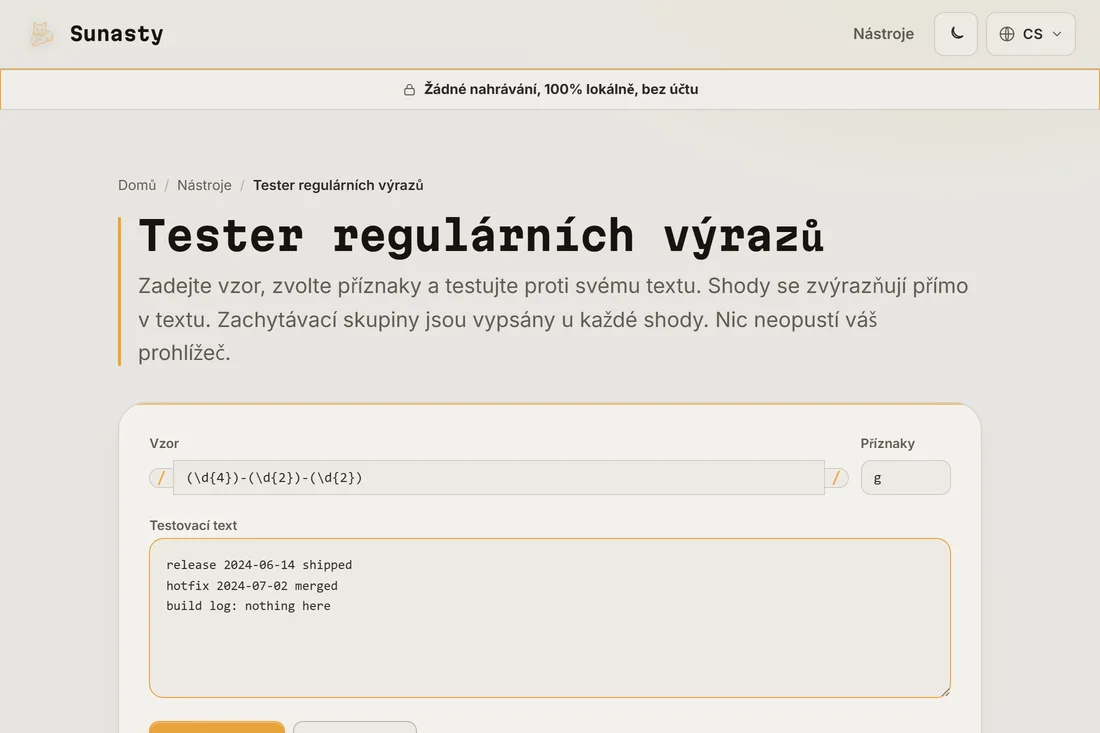This screenshot has height=733, width=1100.
Task: Click the current breadcrumb Tester regulárních výrazů
Action: pyautogui.click(x=338, y=185)
